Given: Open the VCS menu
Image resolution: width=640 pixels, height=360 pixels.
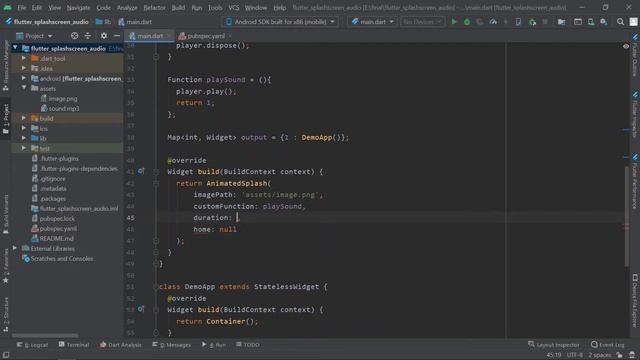Looking at the screenshot, I should pos(233,8).
